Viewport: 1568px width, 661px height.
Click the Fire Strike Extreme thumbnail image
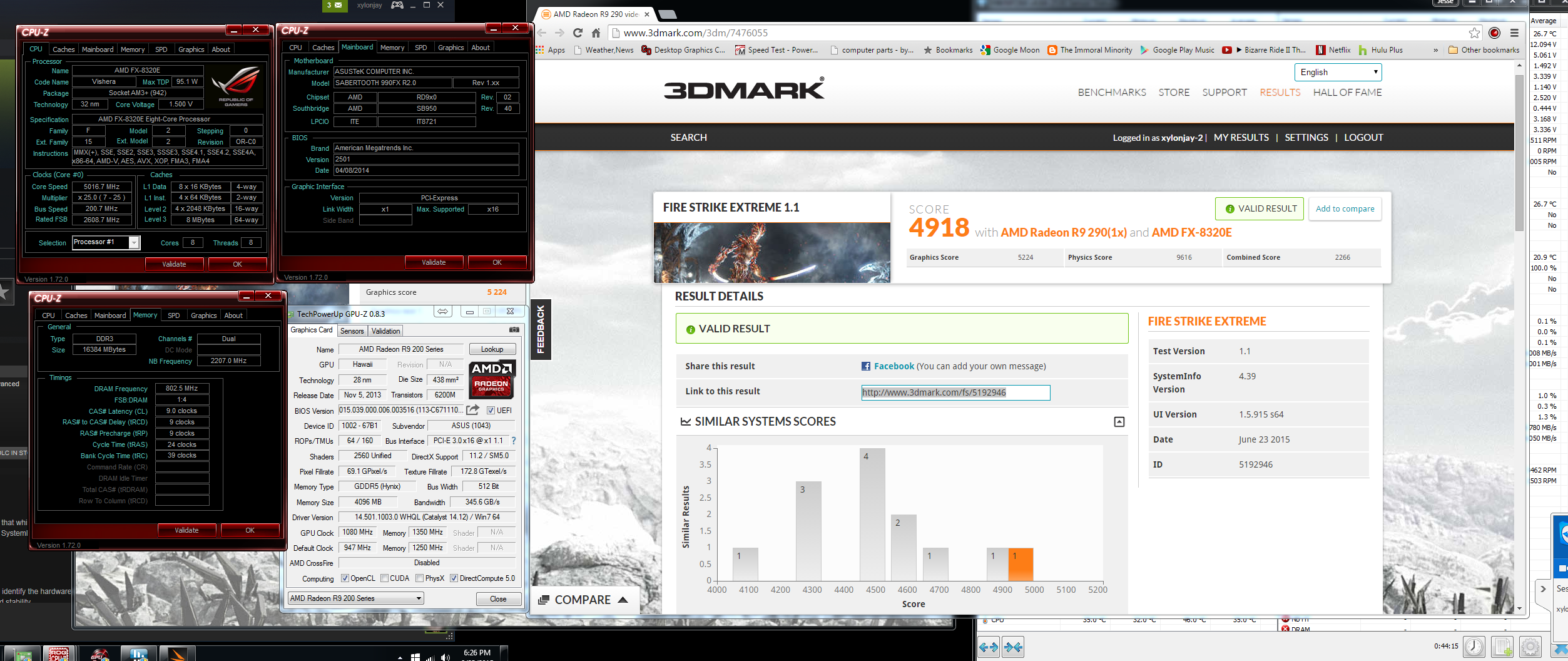pos(771,252)
